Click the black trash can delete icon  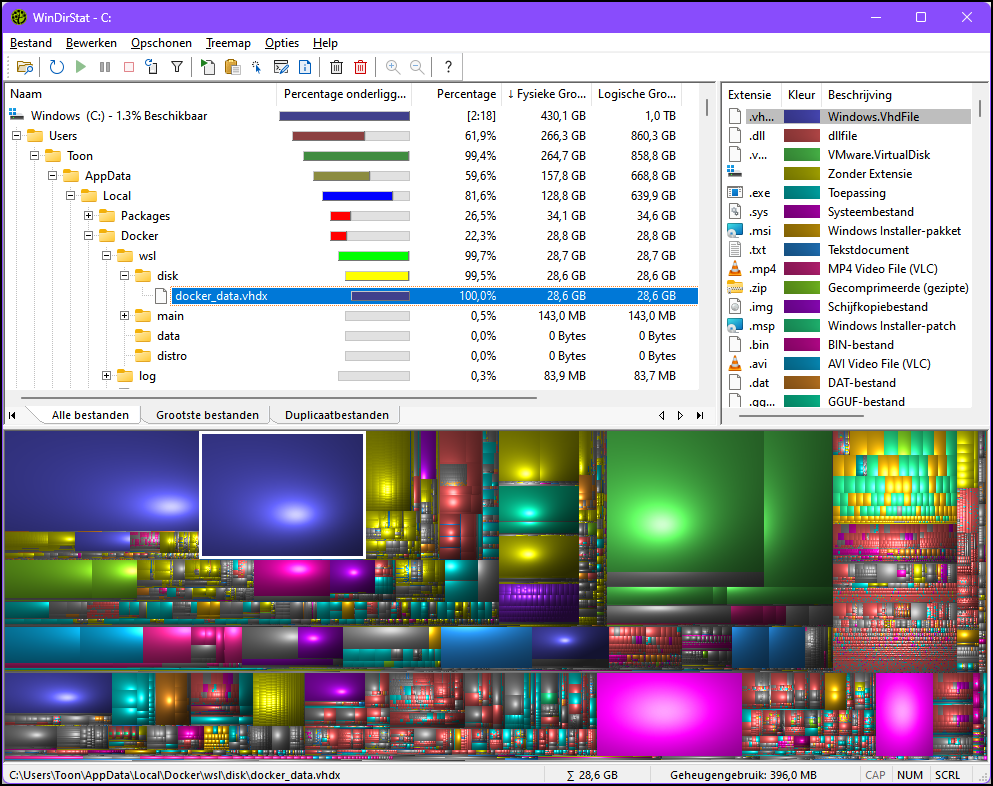pyautogui.click(x=336, y=67)
